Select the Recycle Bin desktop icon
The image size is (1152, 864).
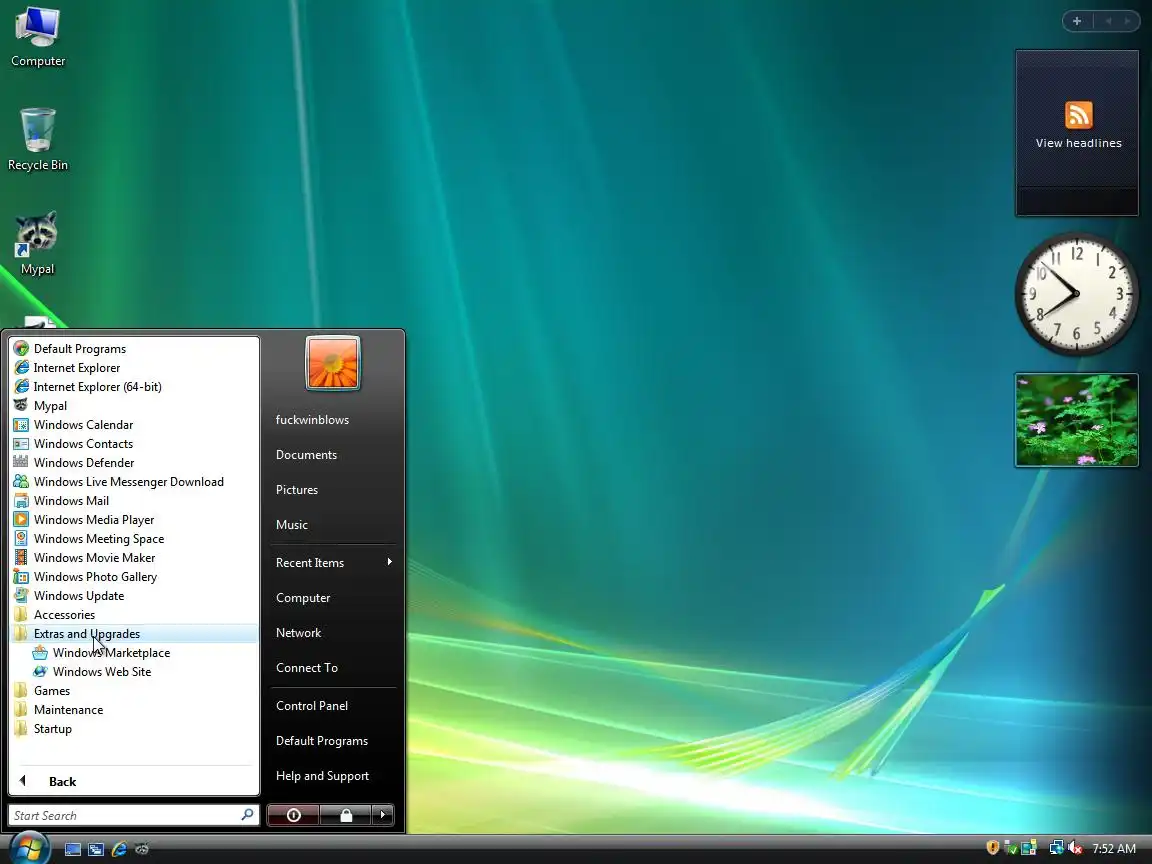pos(38,140)
